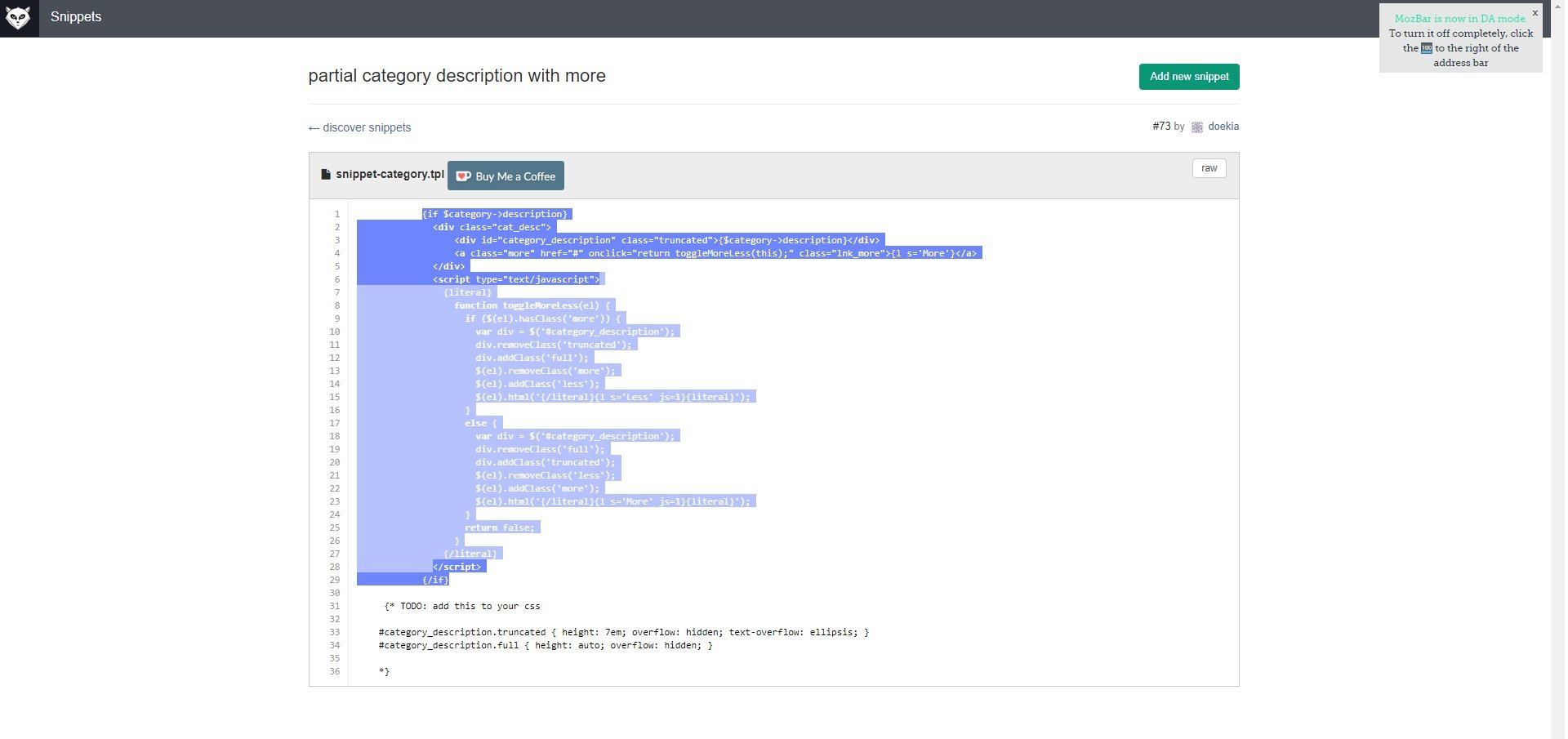1568x739 pixels.
Task: Click the {if $category->description} code line
Action: (495, 214)
